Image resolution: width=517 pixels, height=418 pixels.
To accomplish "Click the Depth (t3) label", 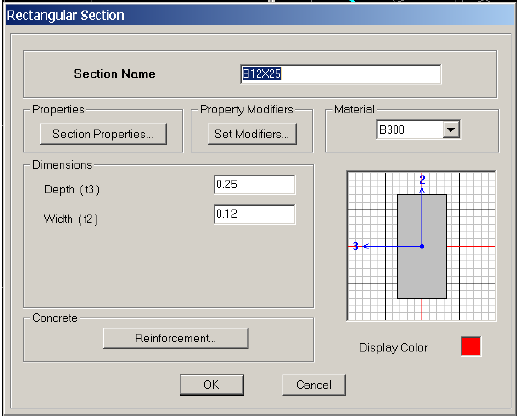I will (x=72, y=189).
